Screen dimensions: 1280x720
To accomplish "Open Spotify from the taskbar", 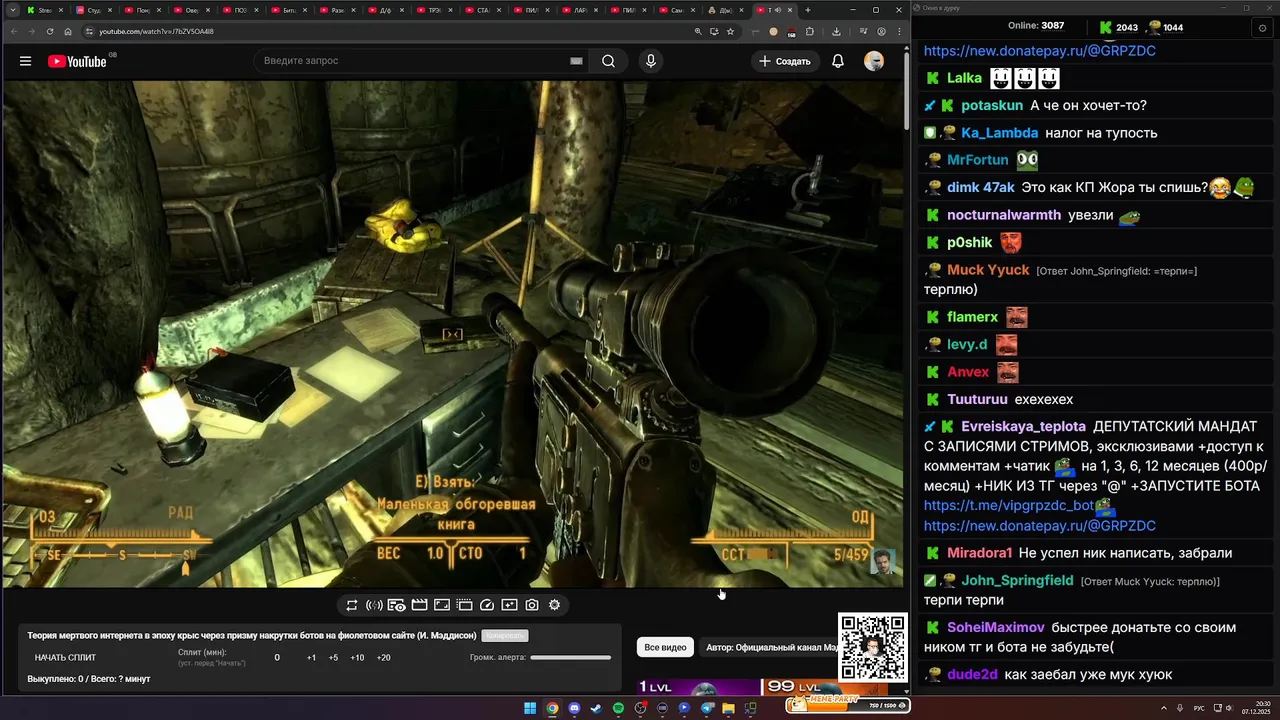I will point(618,708).
